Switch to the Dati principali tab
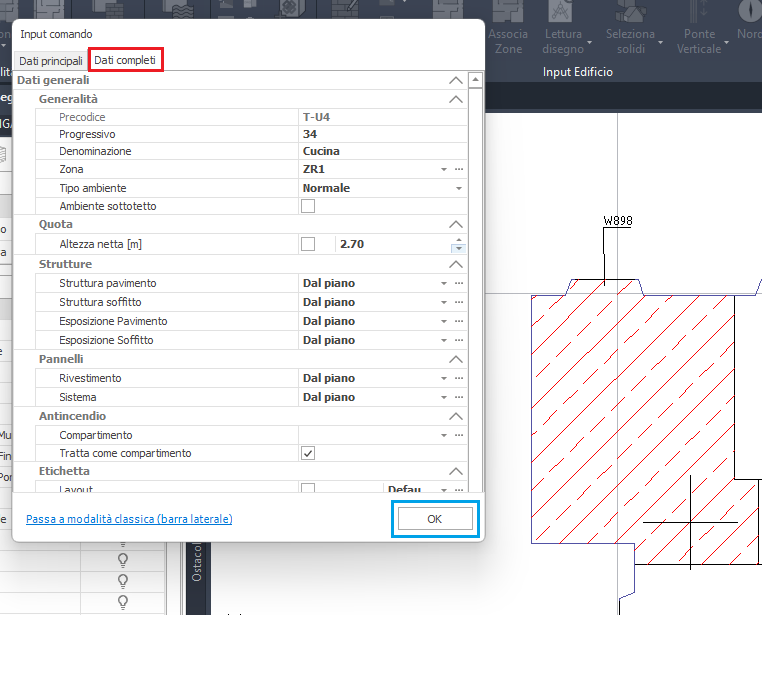The height and width of the screenshot is (689, 763). (x=51, y=61)
